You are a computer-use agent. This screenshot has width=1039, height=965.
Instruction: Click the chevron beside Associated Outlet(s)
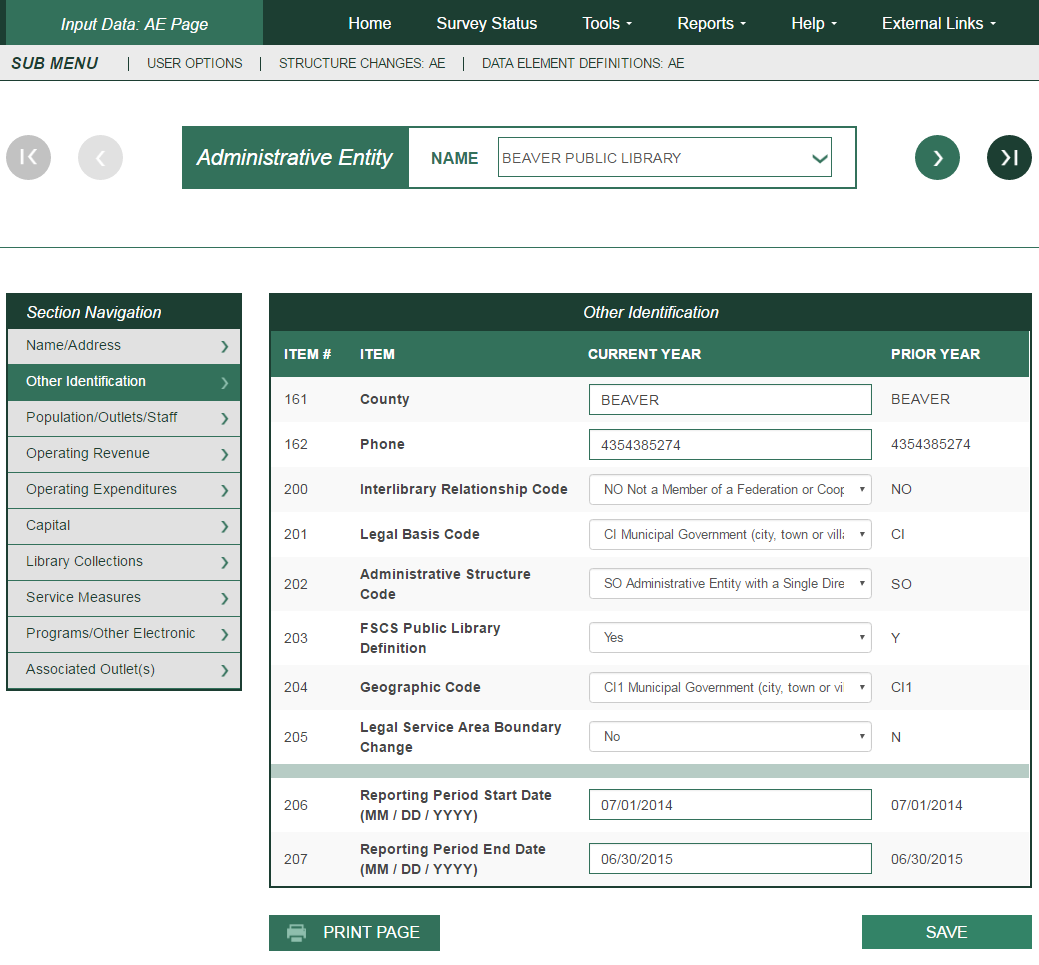tap(224, 671)
